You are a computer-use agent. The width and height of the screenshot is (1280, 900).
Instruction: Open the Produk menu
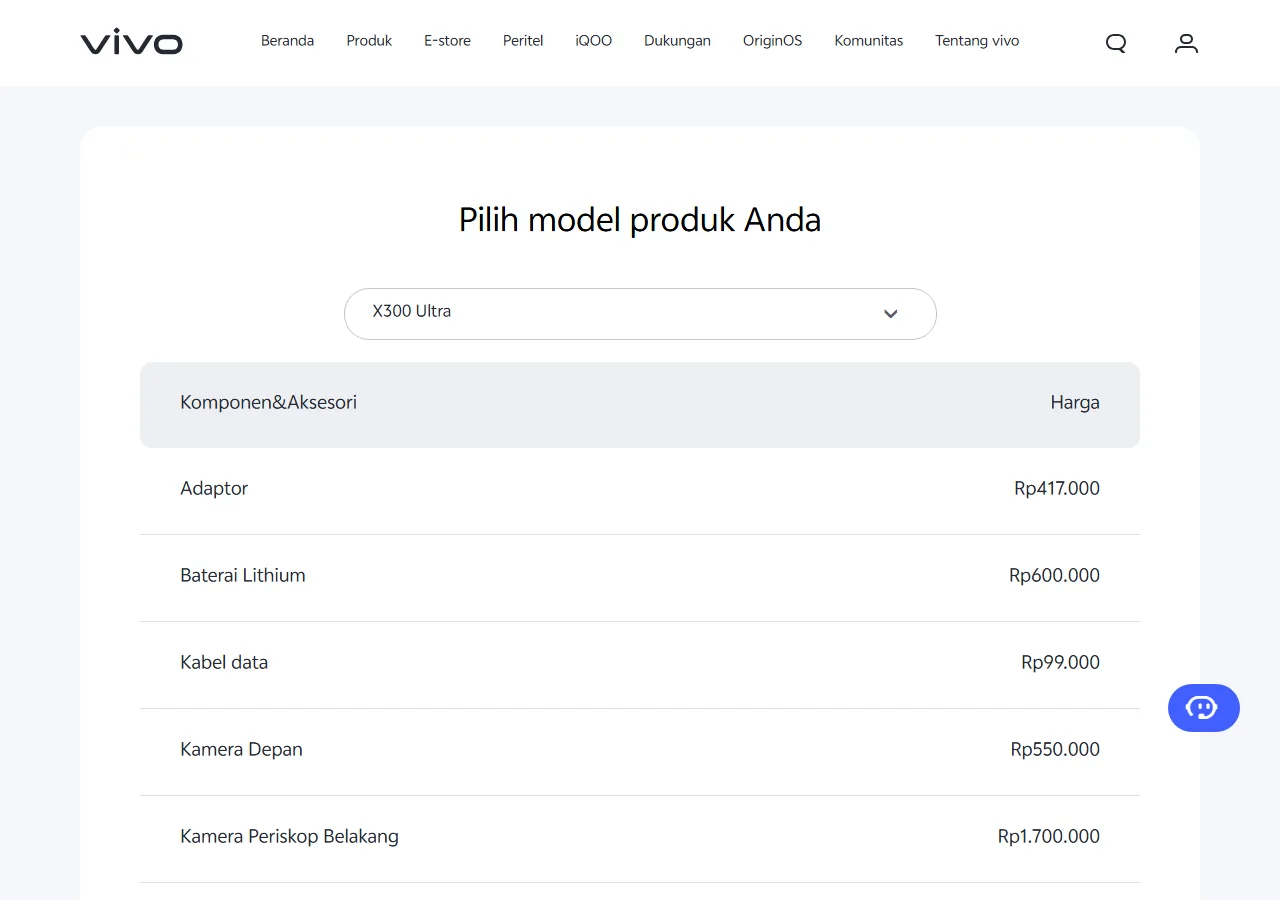(x=369, y=41)
